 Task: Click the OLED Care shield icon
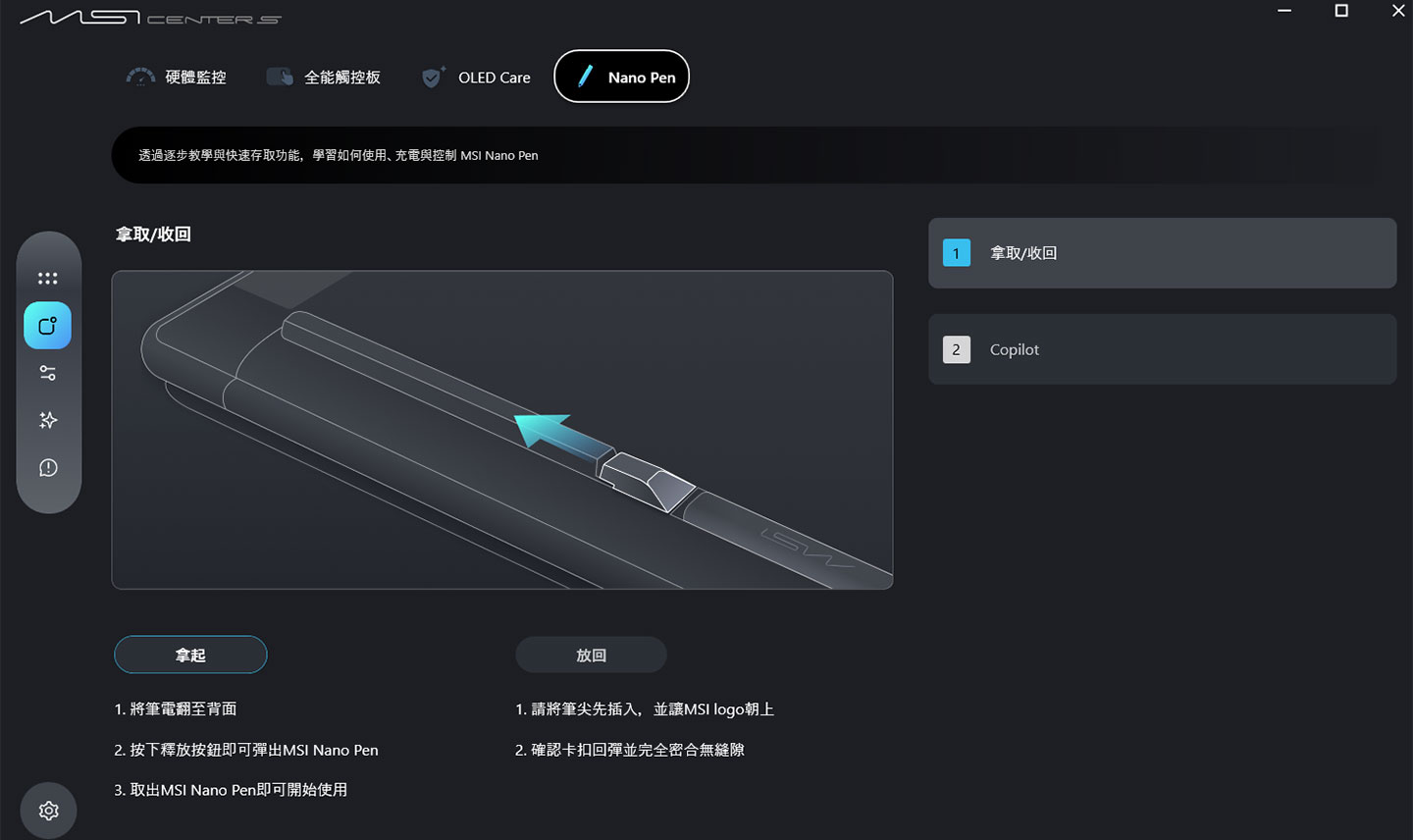click(431, 76)
